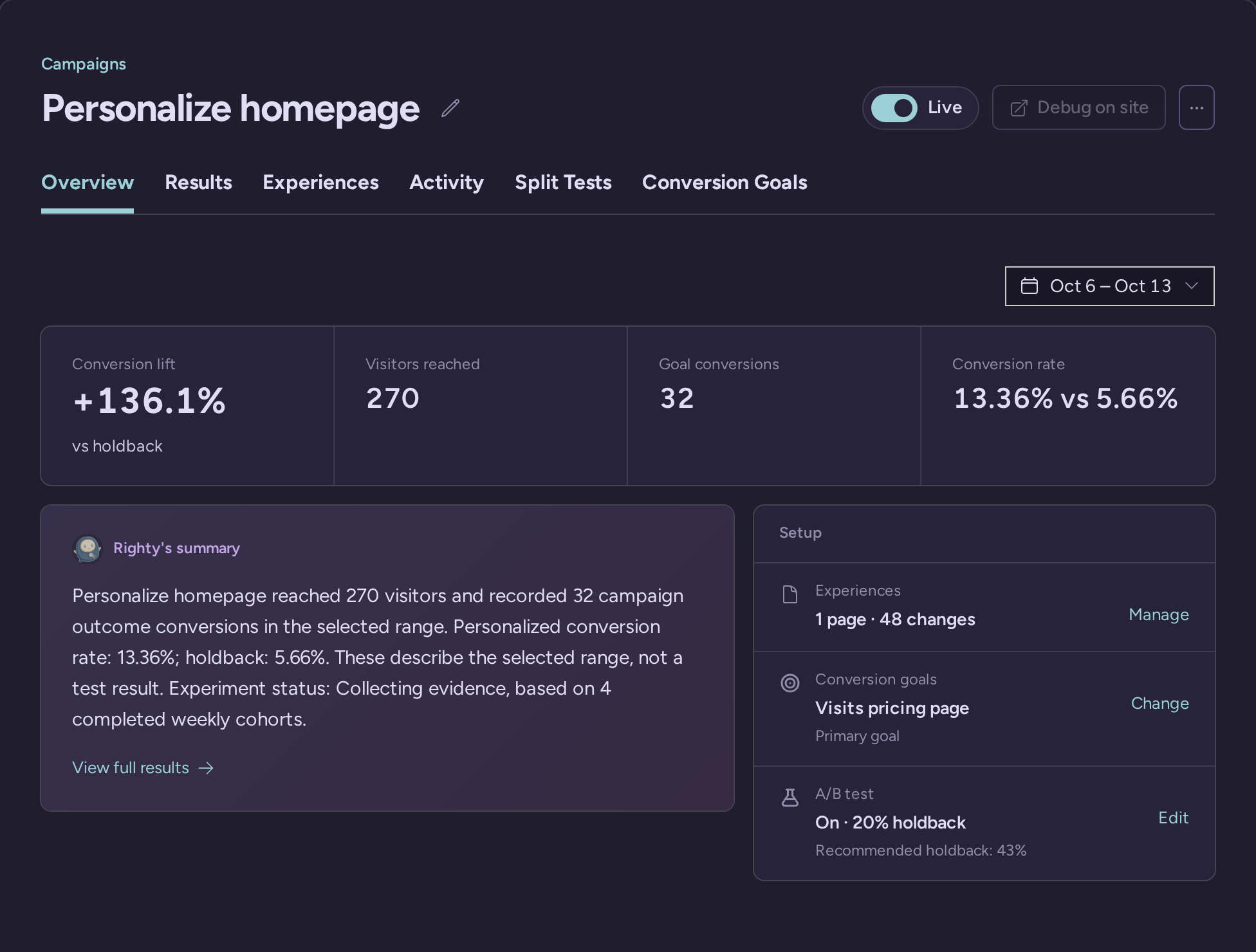This screenshot has height=952, width=1256.
Task: Click the Goal conversions value 32
Action: coord(677,398)
